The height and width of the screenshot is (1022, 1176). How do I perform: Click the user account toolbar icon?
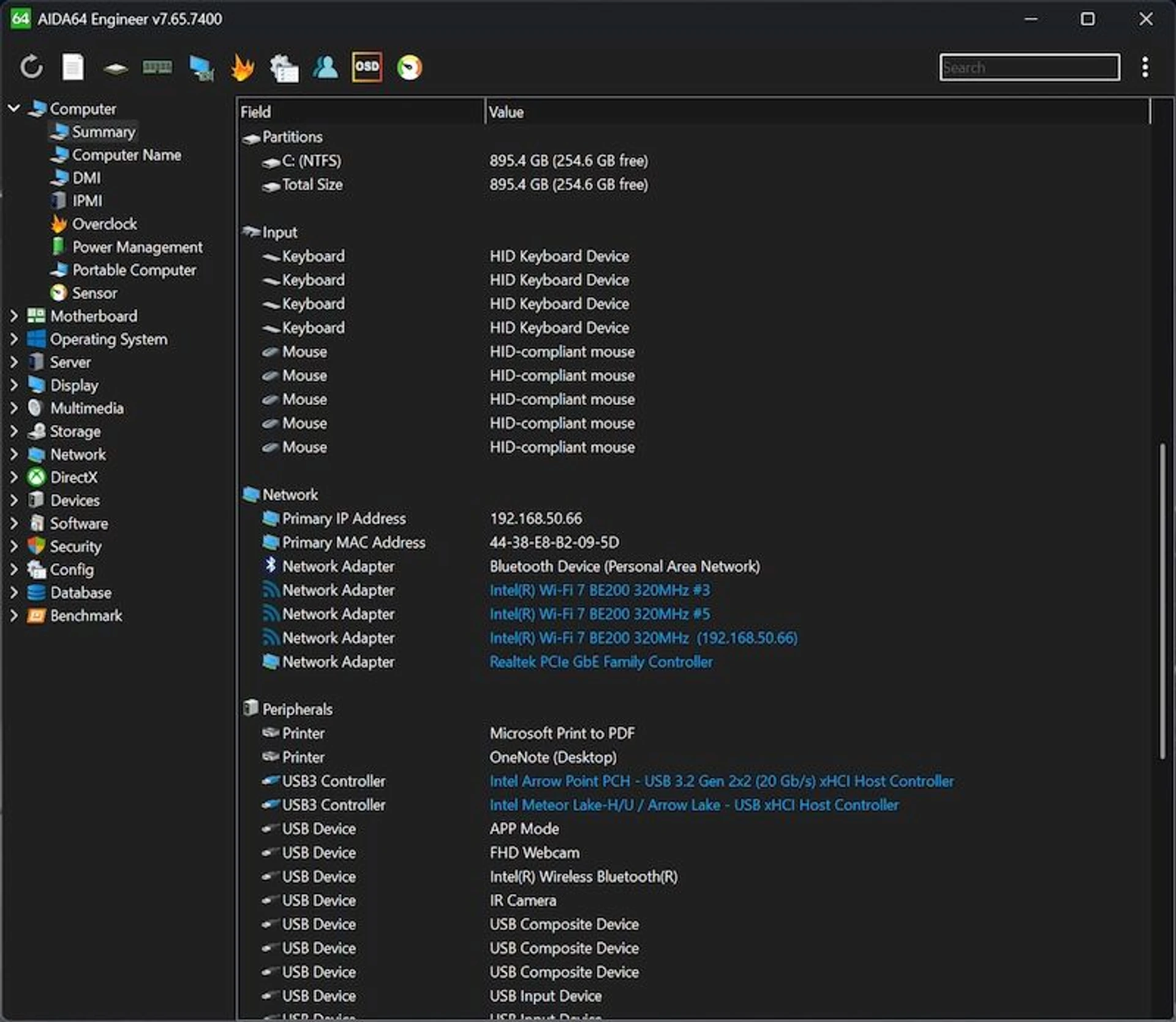point(325,67)
